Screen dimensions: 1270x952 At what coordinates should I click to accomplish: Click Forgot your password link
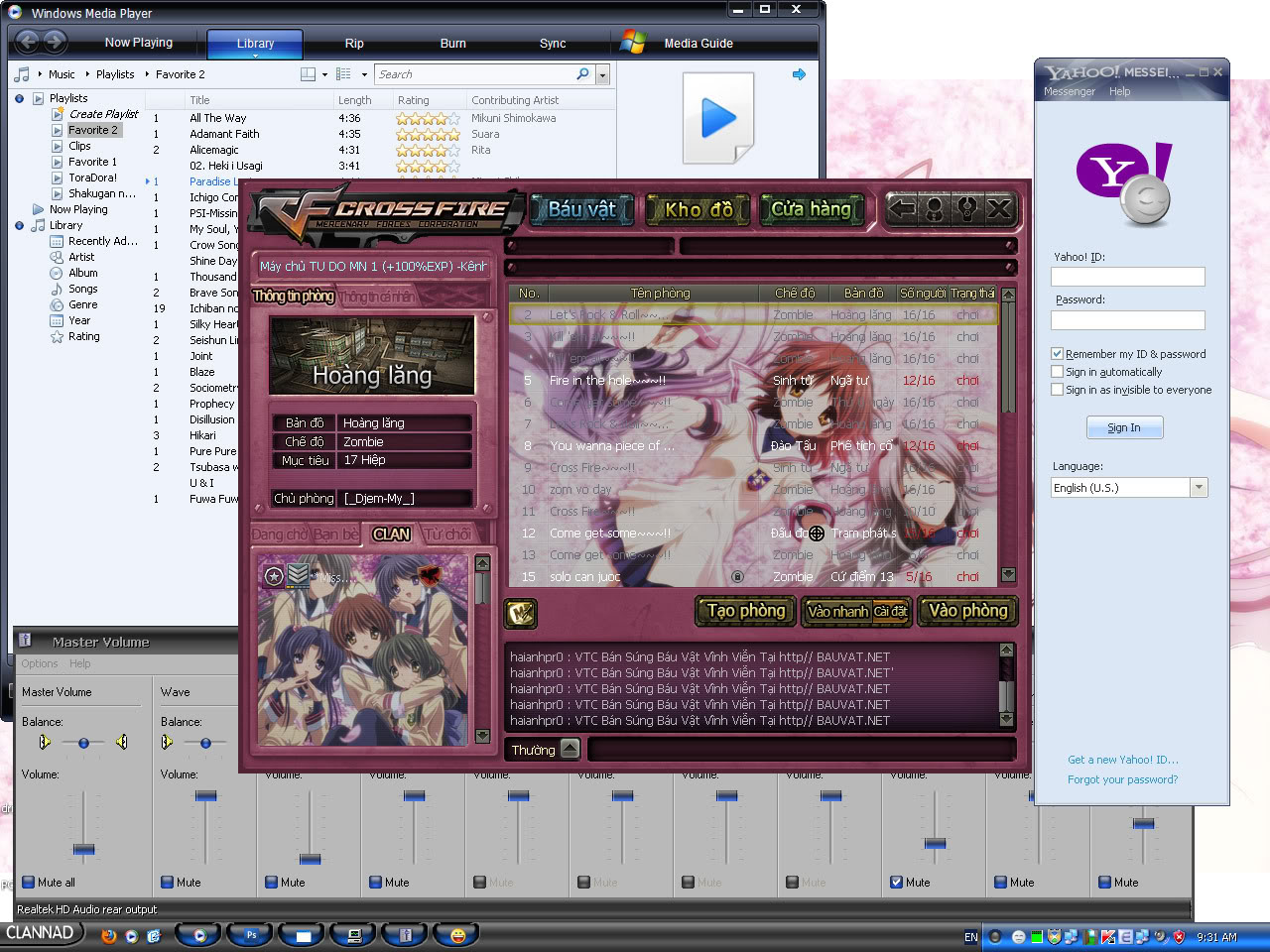click(1123, 779)
